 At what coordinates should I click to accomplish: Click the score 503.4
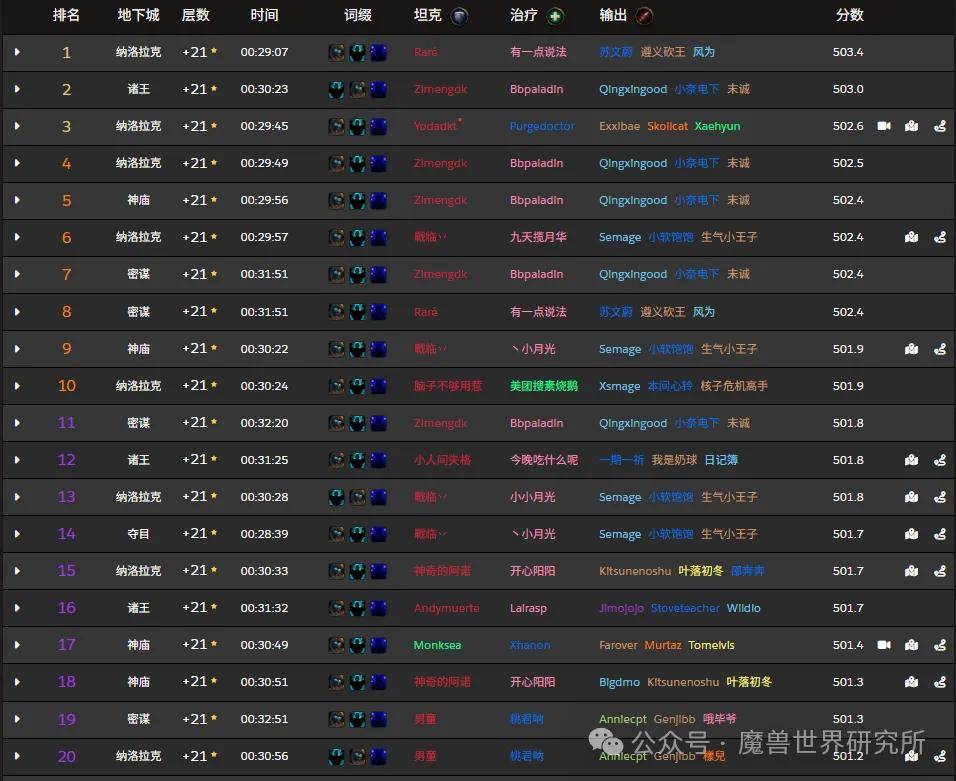coord(848,52)
